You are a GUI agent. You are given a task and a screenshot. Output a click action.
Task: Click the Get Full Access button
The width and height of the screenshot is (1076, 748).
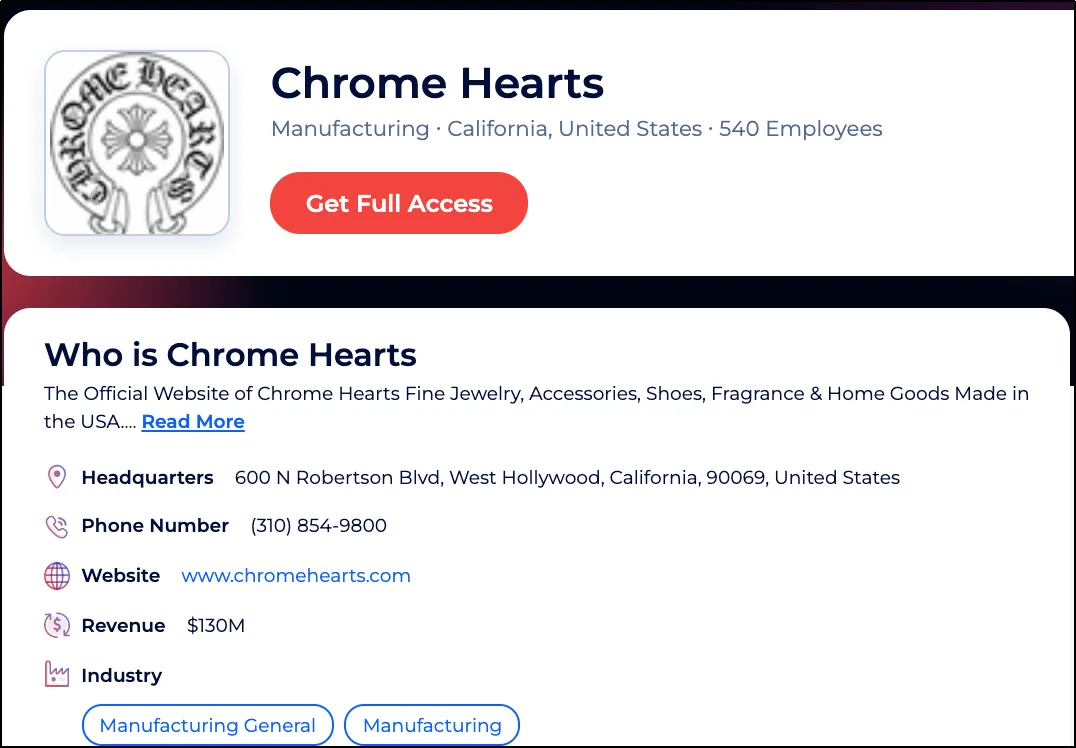click(x=398, y=202)
